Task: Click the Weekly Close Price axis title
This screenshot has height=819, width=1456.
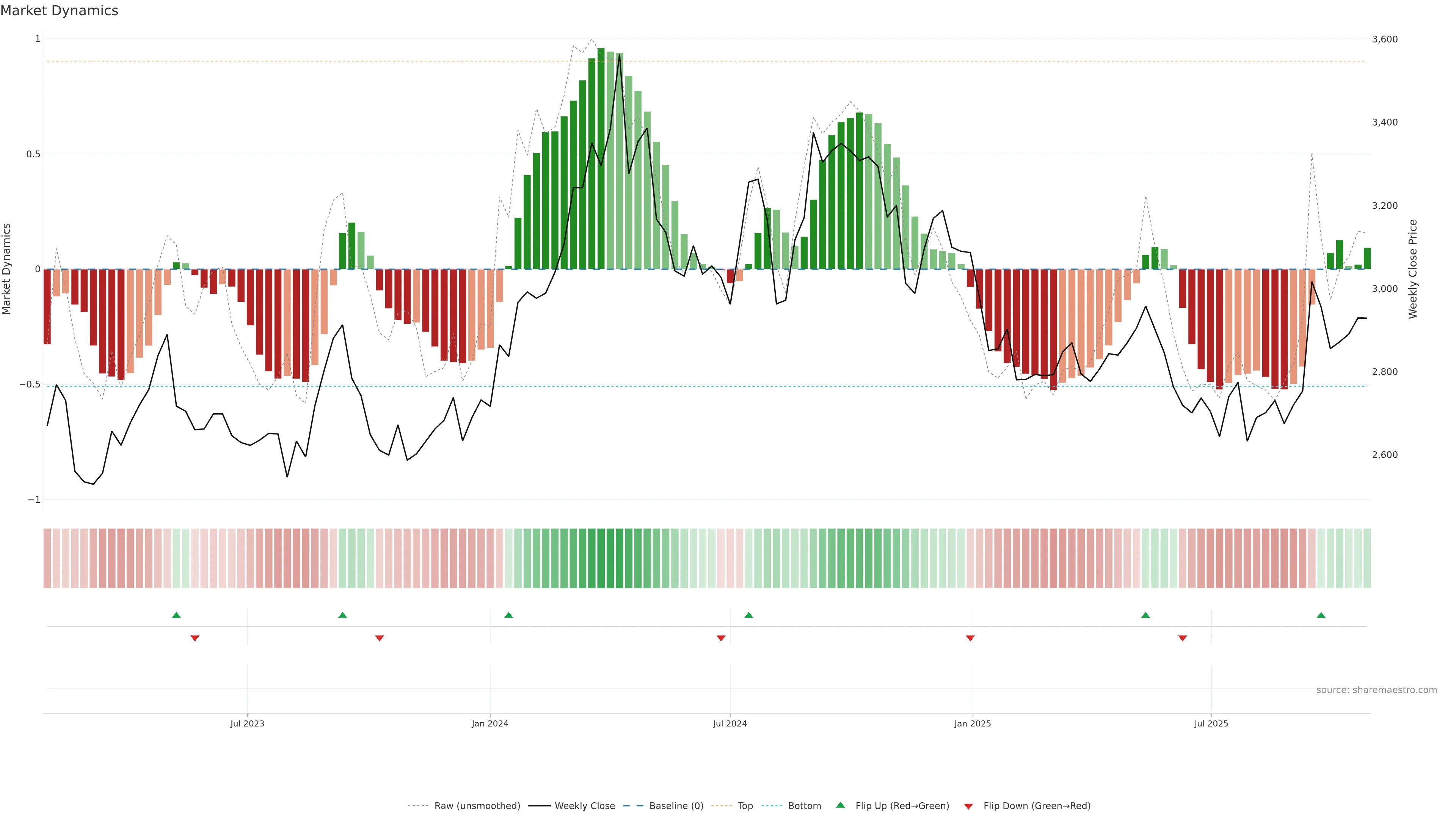Action: pos(1413,269)
